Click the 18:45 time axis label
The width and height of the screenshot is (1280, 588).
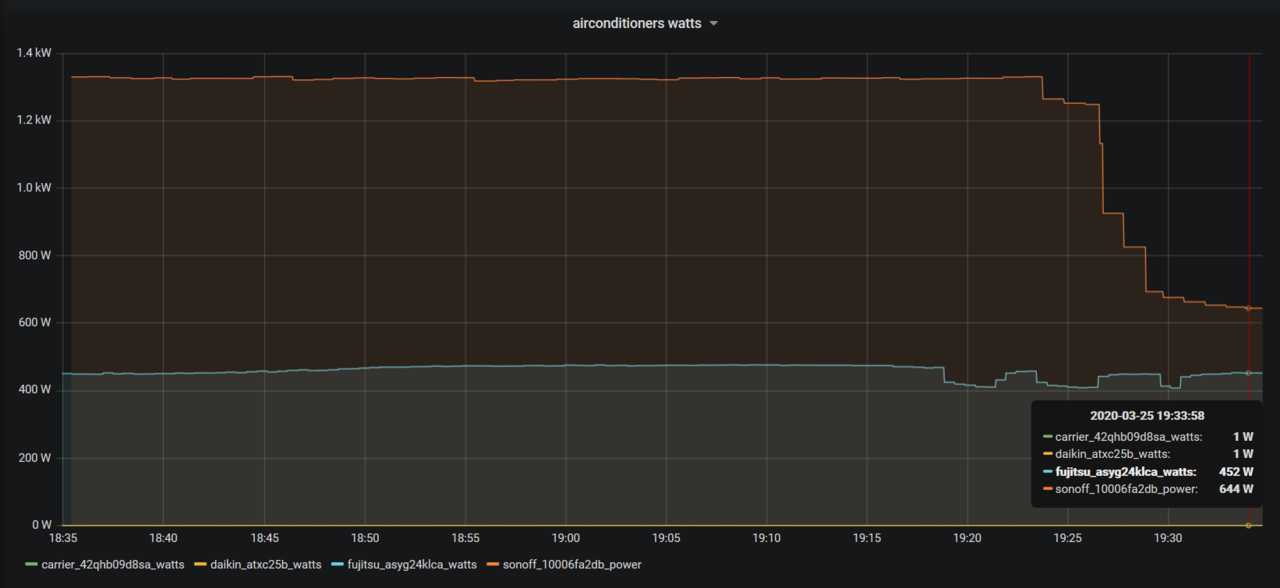(x=264, y=538)
